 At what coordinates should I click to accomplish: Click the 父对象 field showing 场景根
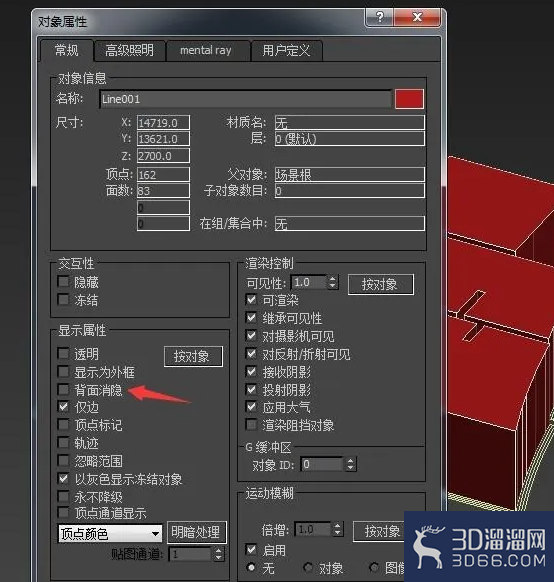coord(350,174)
